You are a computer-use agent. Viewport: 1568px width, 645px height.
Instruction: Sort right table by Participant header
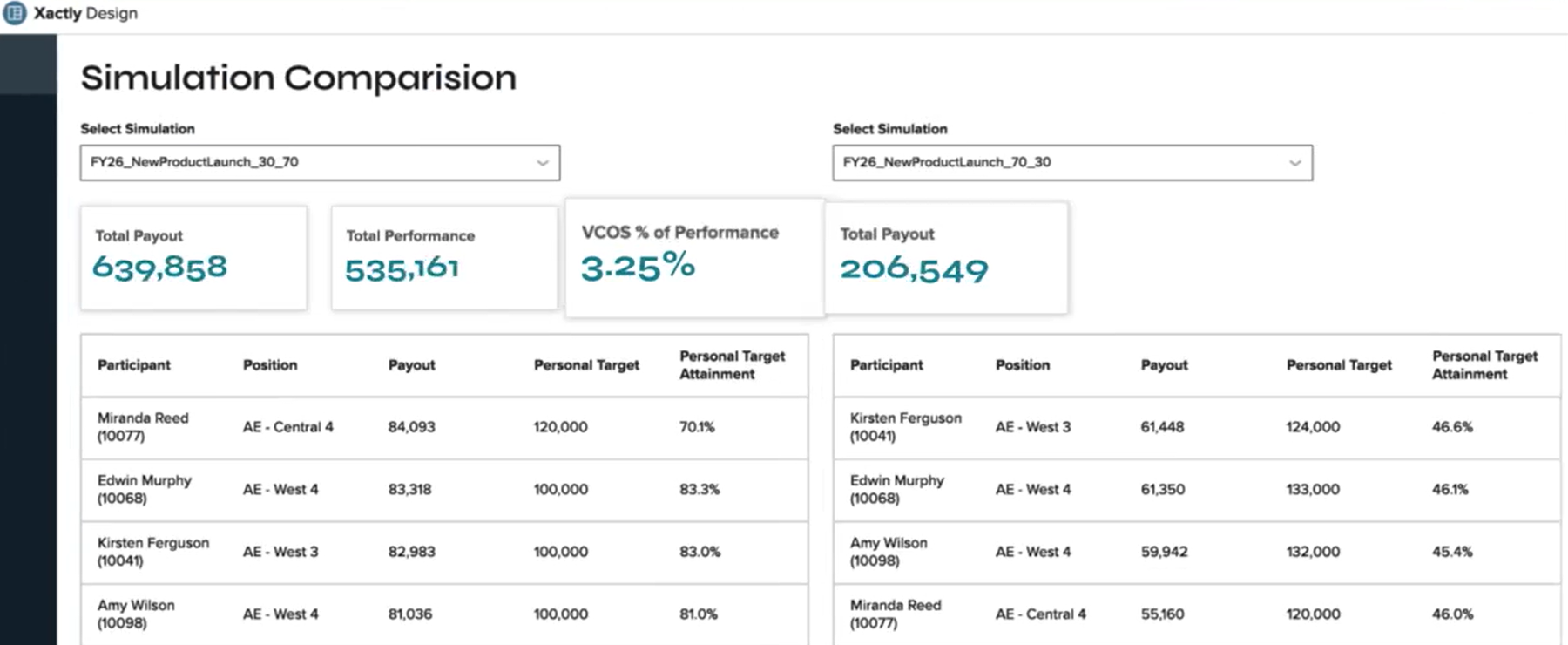[887, 365]
